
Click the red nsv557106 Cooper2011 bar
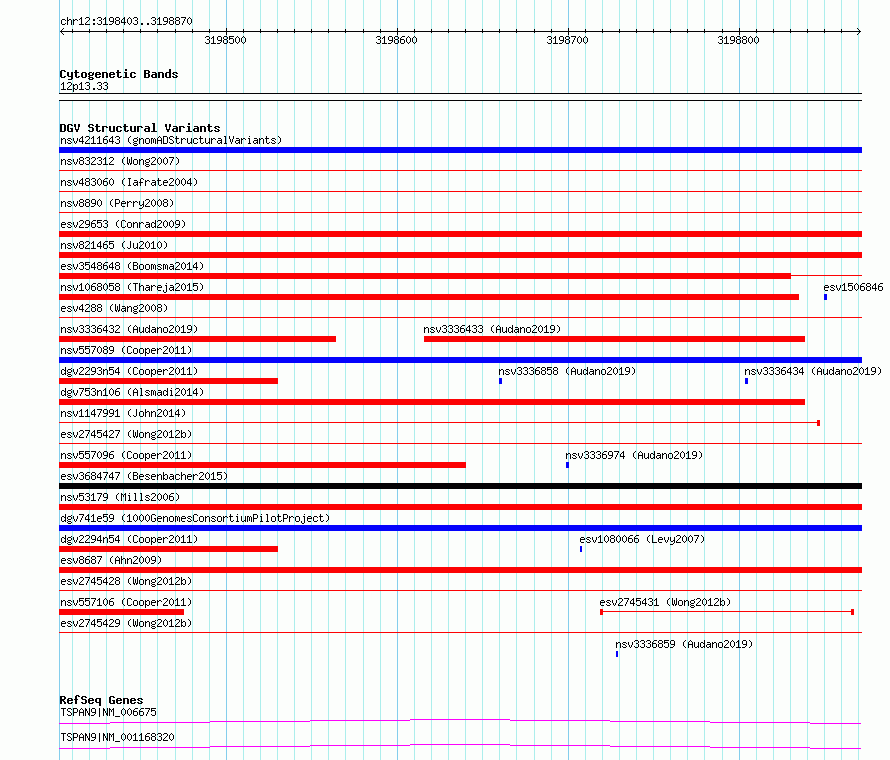click(x=121, y=612)
